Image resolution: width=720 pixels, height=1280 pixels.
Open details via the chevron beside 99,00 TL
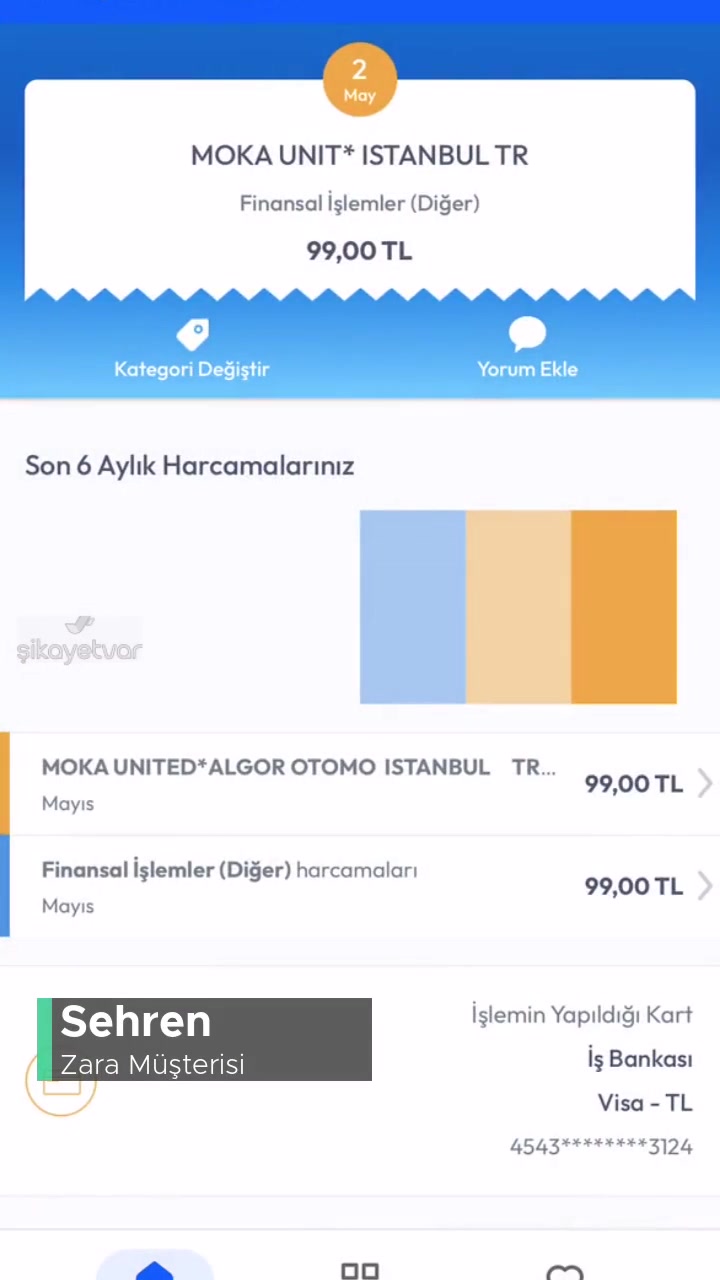705,784
